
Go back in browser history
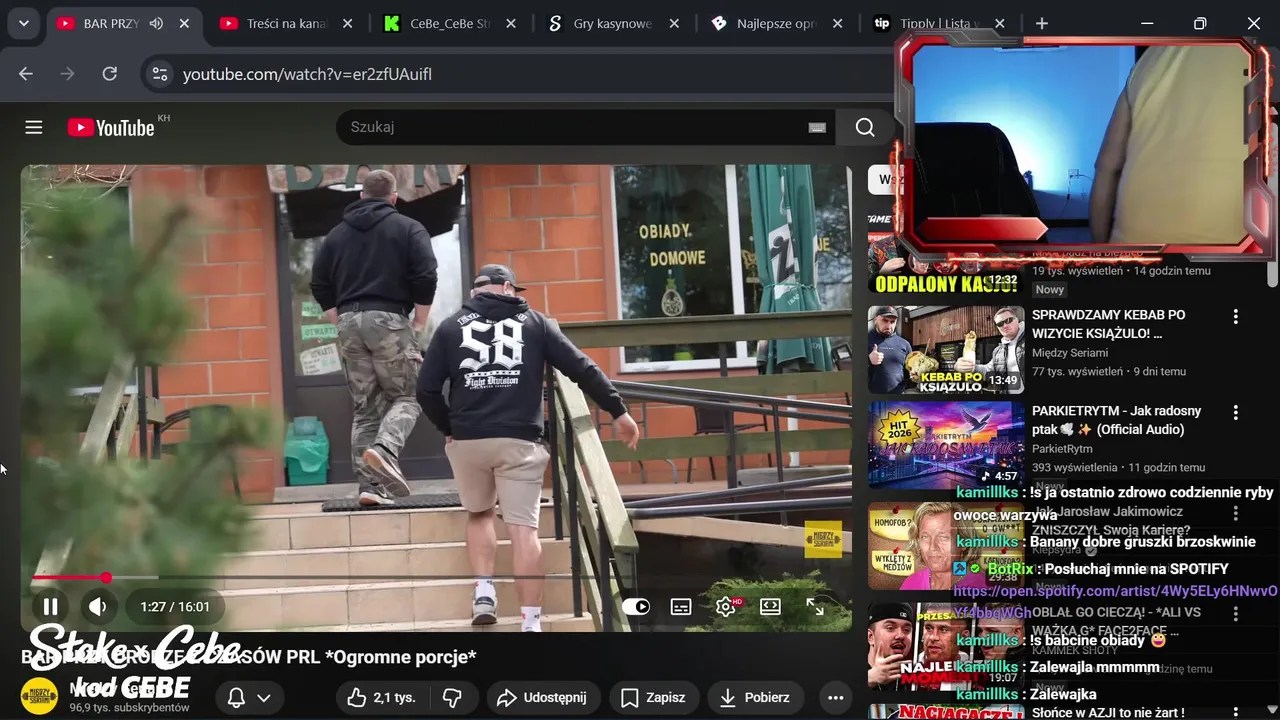(26, 74)
